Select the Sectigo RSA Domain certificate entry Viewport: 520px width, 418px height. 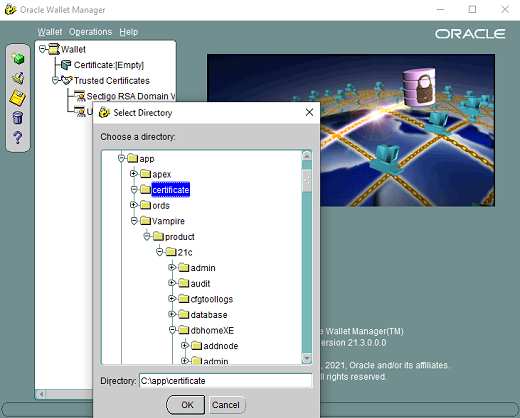131,96
